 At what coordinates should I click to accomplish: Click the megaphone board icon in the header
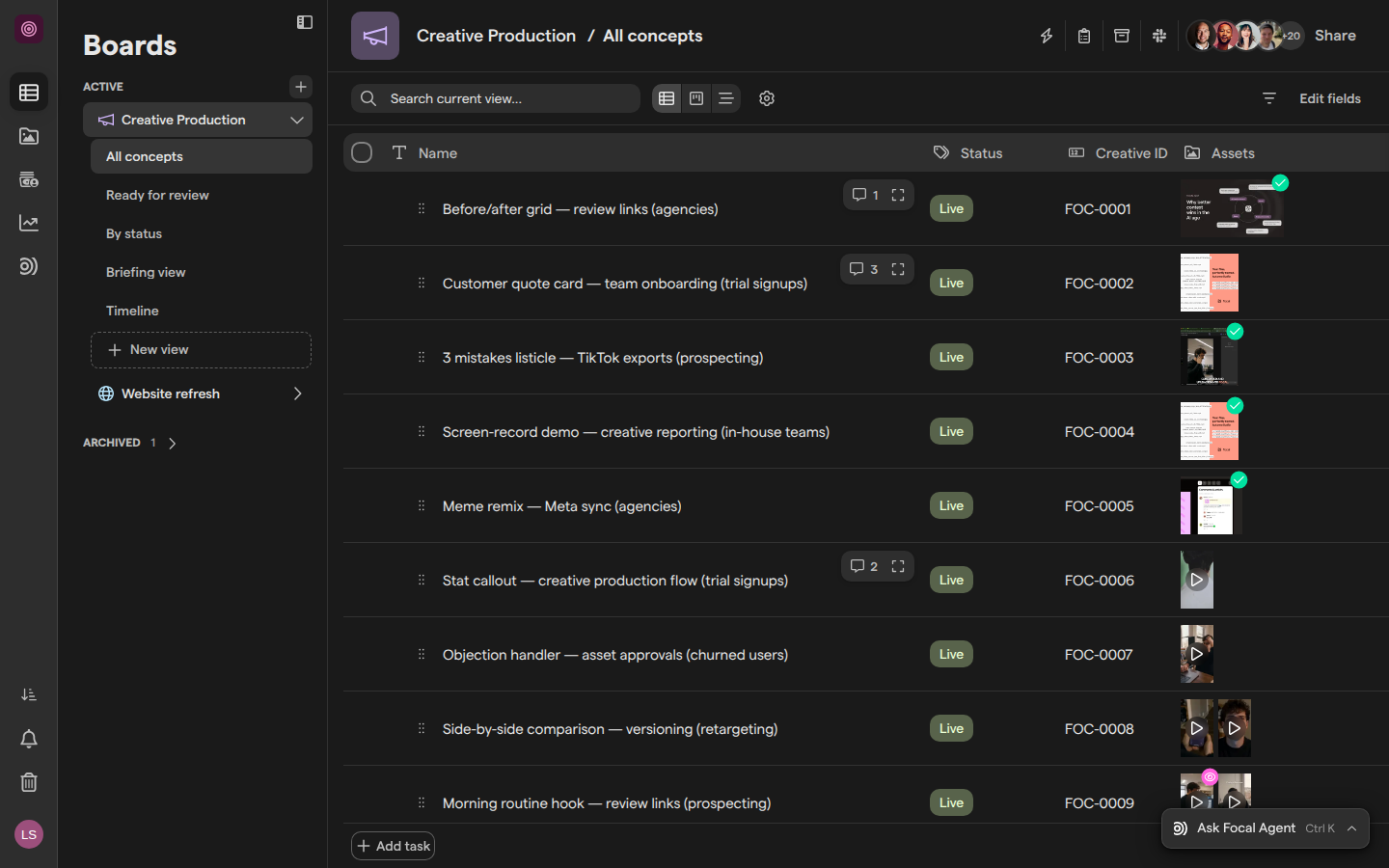[375, 36]
